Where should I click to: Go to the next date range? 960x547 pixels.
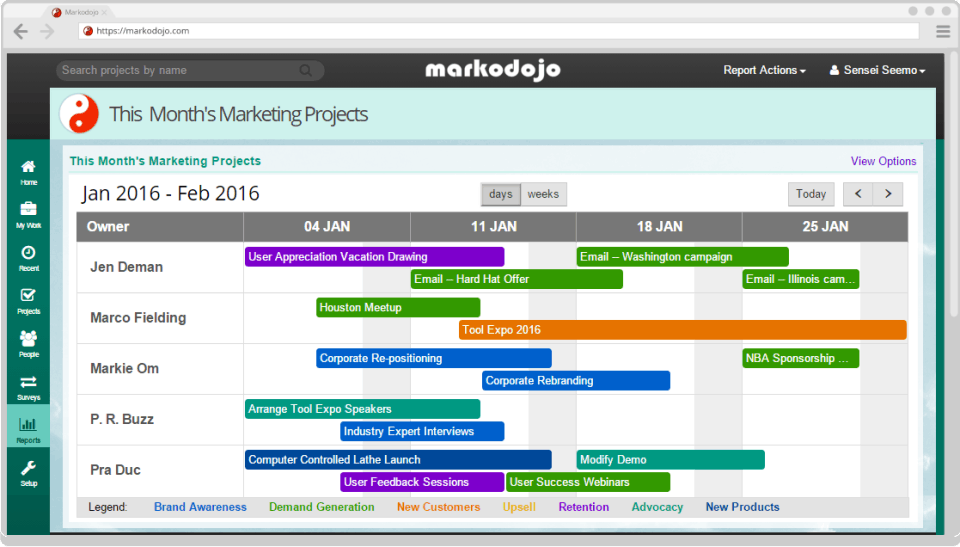click(x=888, y=194)
